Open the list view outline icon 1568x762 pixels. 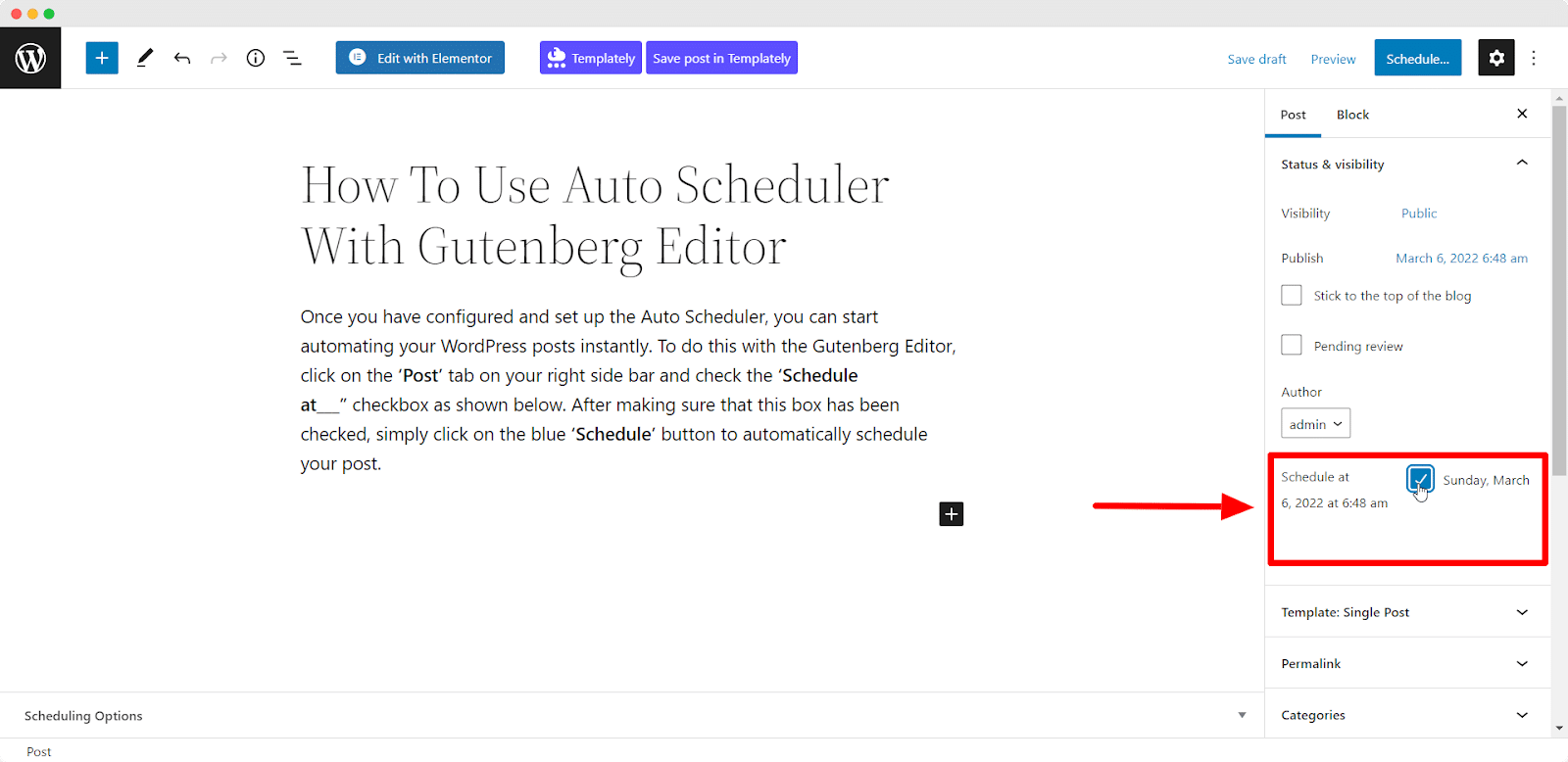(292, 58)
